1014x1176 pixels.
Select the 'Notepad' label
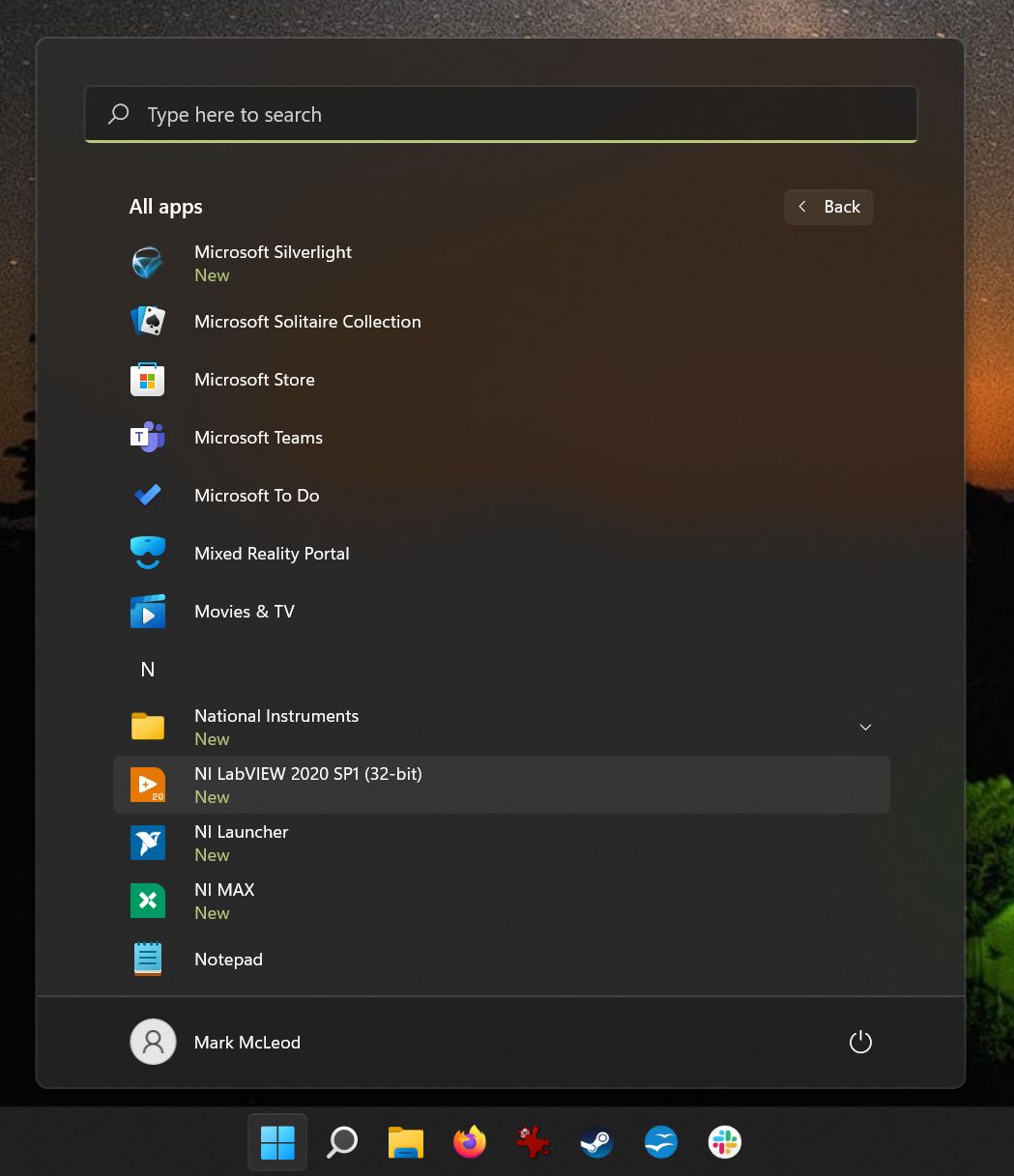228,960
